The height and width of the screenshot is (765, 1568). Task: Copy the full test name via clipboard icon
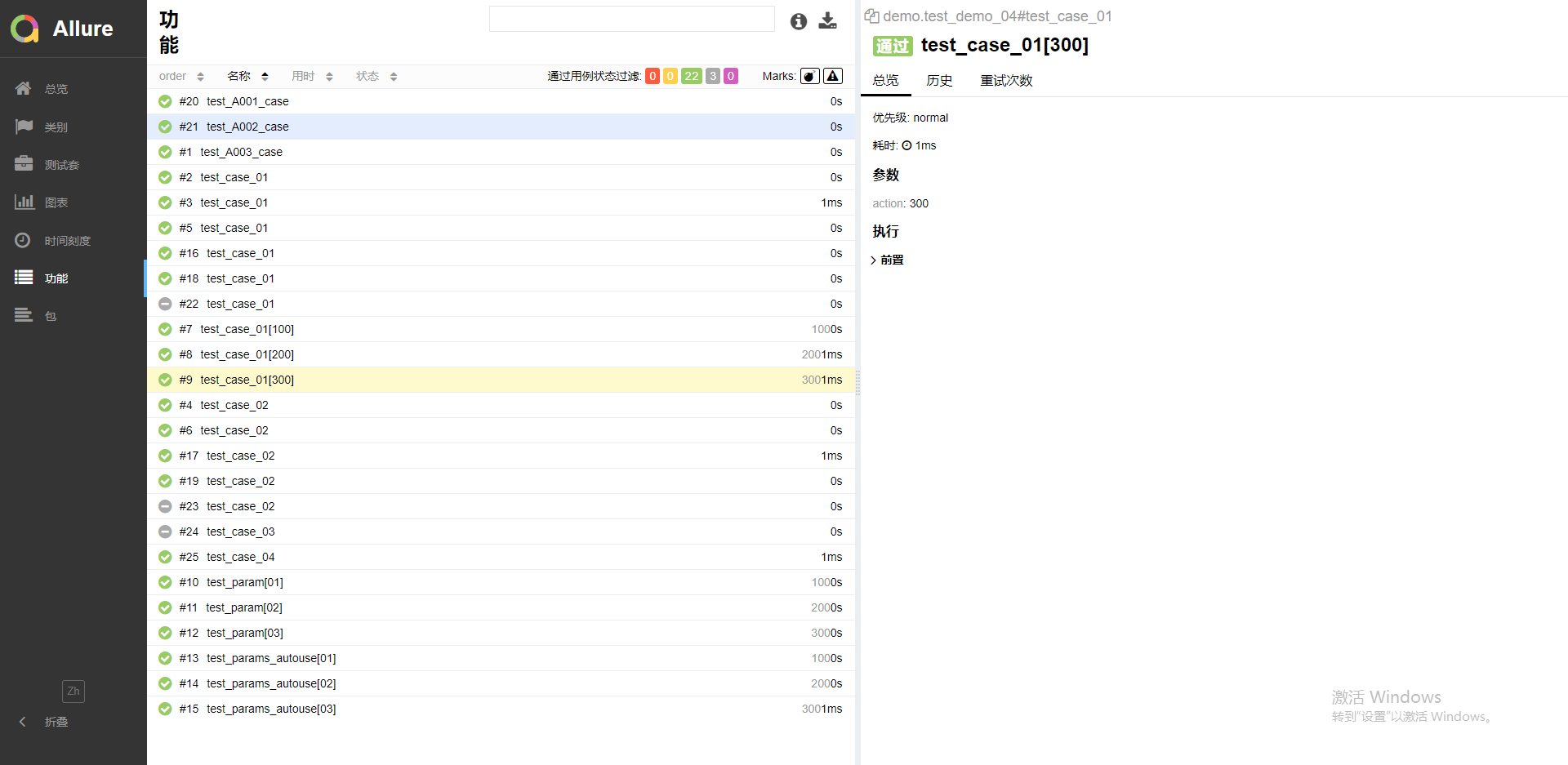click(872, 16)
